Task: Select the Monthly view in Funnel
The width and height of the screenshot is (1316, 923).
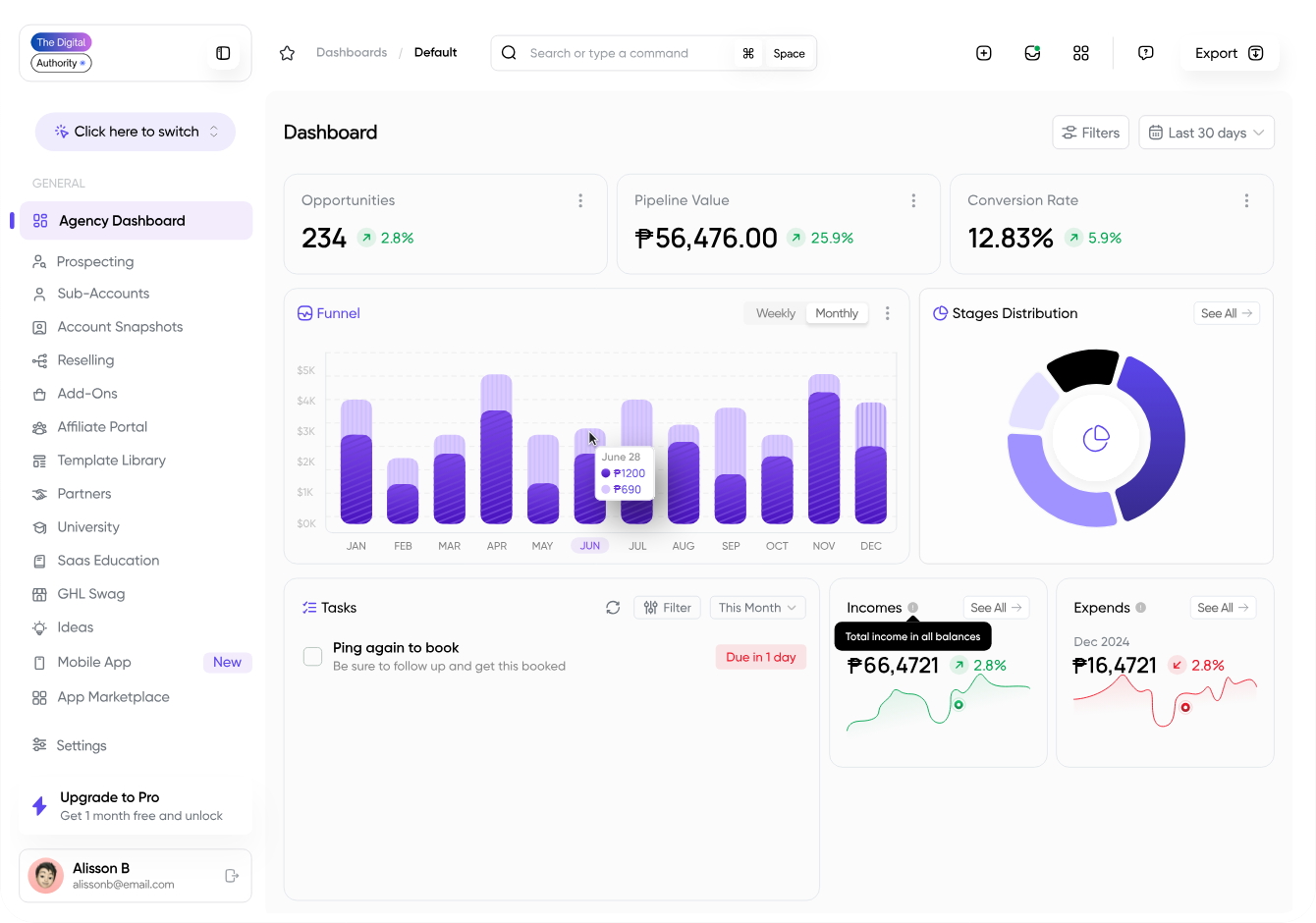Action: 837,313
